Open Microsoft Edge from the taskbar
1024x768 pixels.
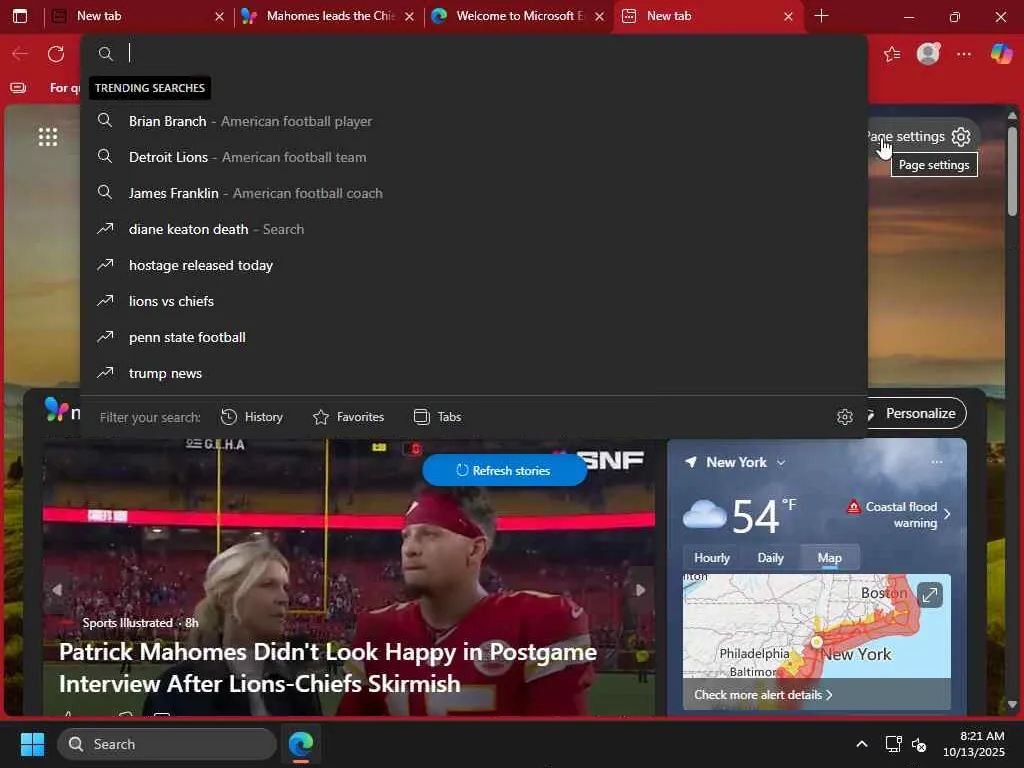301,744
